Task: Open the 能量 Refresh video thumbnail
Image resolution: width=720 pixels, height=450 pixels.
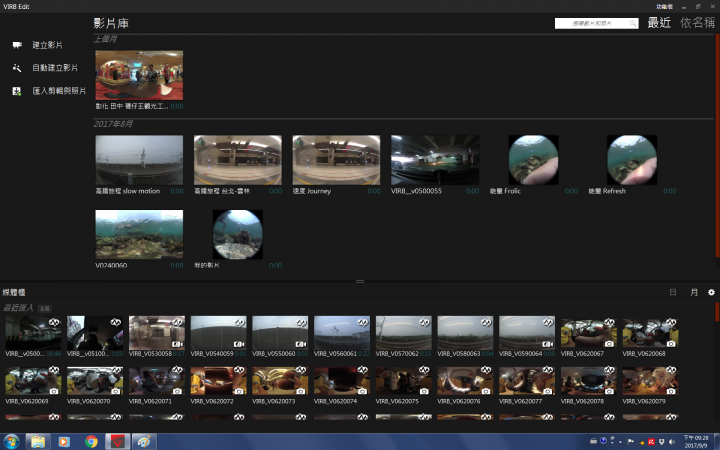Action: [632, 160]
